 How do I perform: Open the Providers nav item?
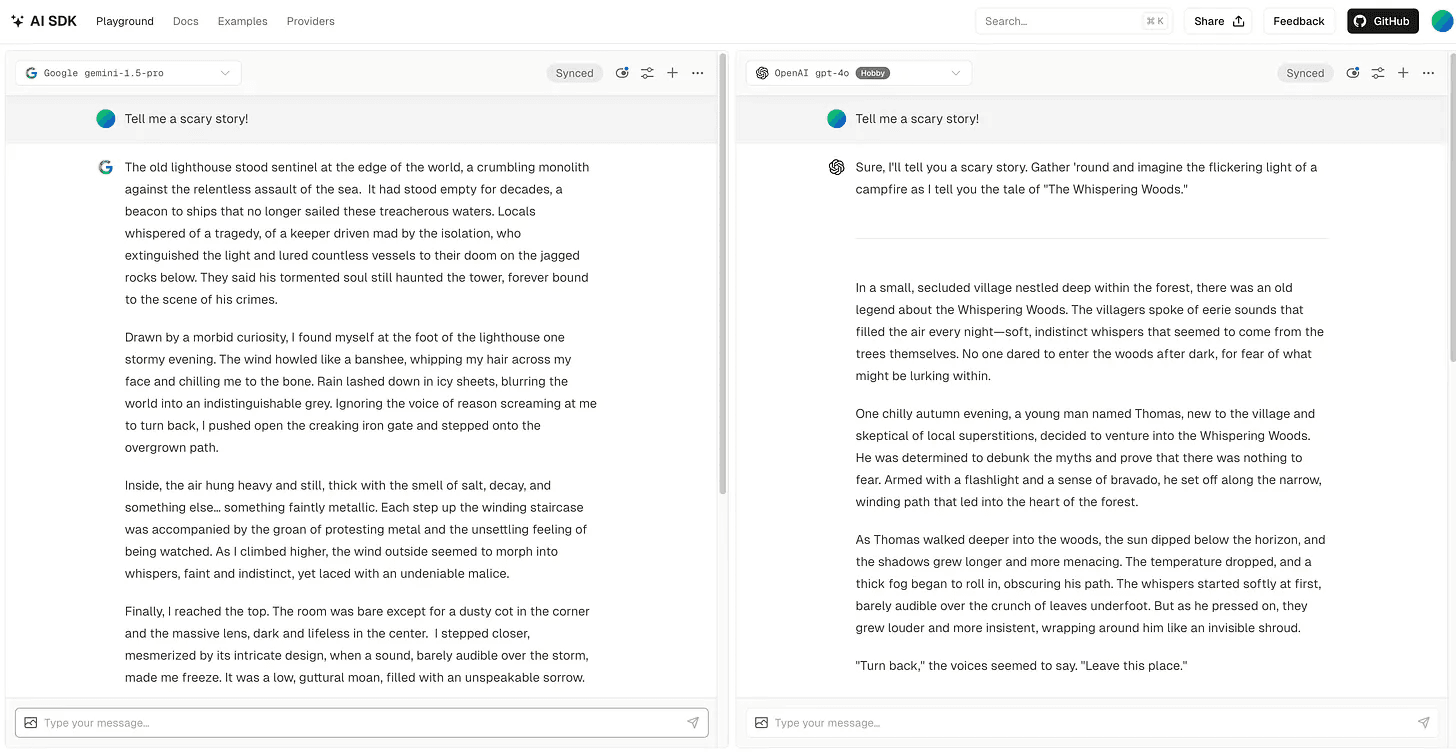pos(310,21)
